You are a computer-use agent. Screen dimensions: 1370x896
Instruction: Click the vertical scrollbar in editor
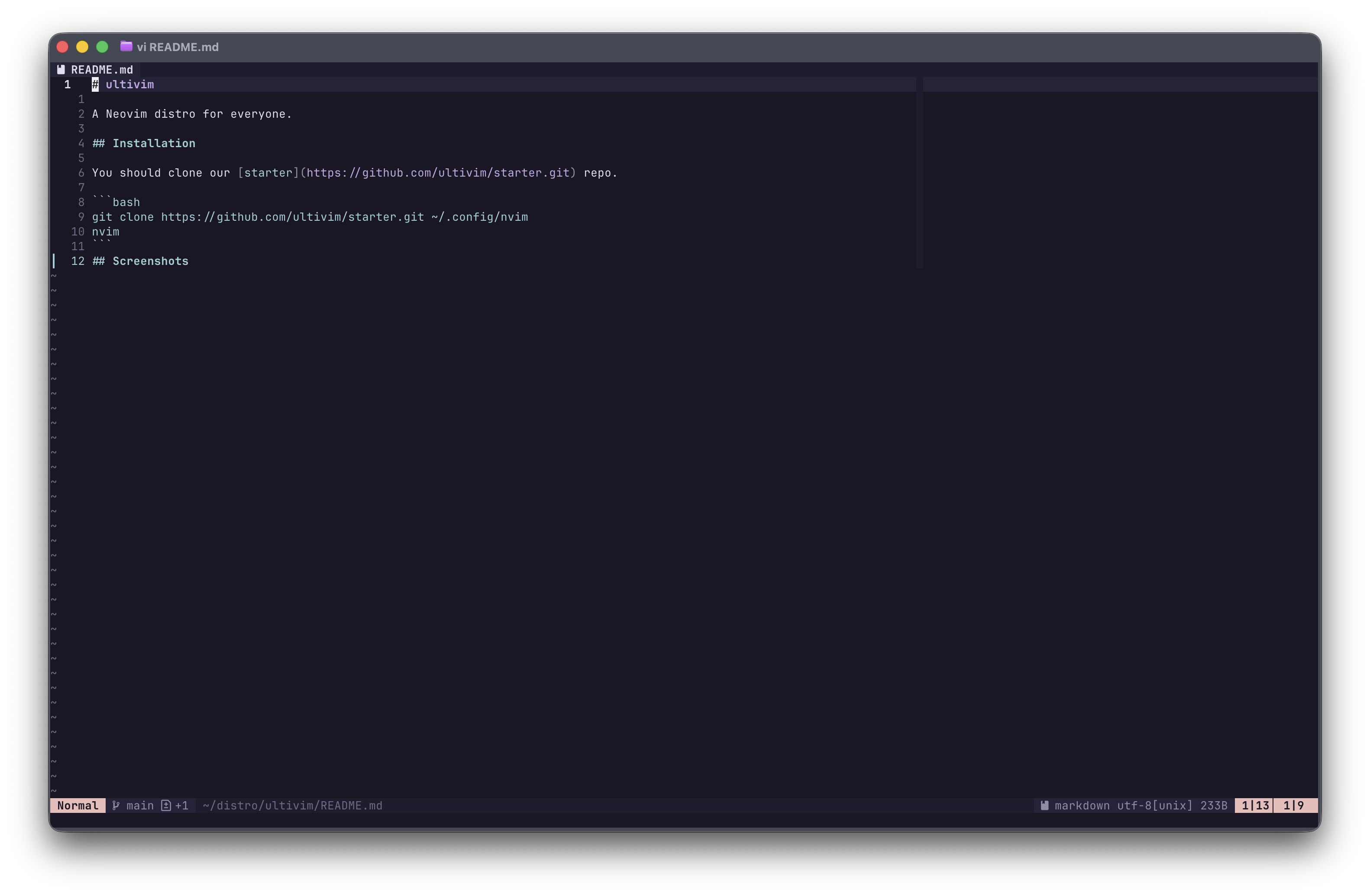pos(919,173)
